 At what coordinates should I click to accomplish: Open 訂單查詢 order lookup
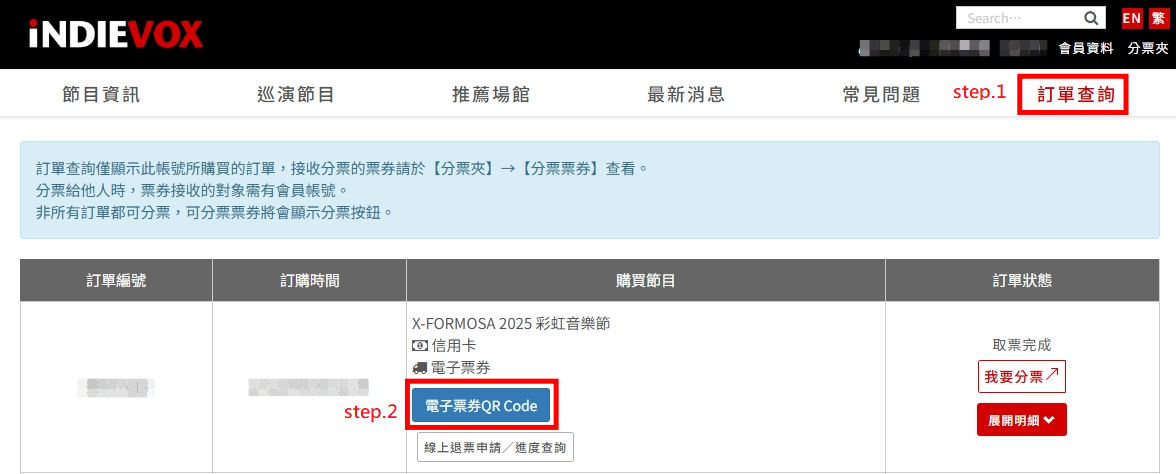coord(1076,94)
